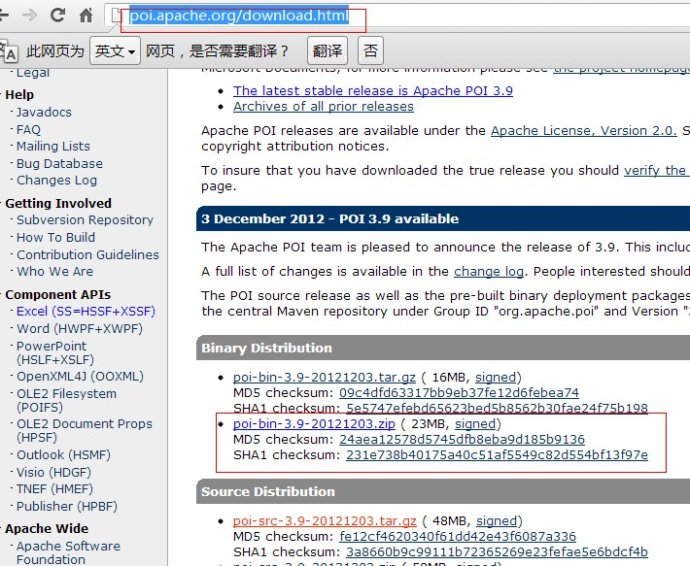Click the Component APIs sidebar heading

pos(58,294)
